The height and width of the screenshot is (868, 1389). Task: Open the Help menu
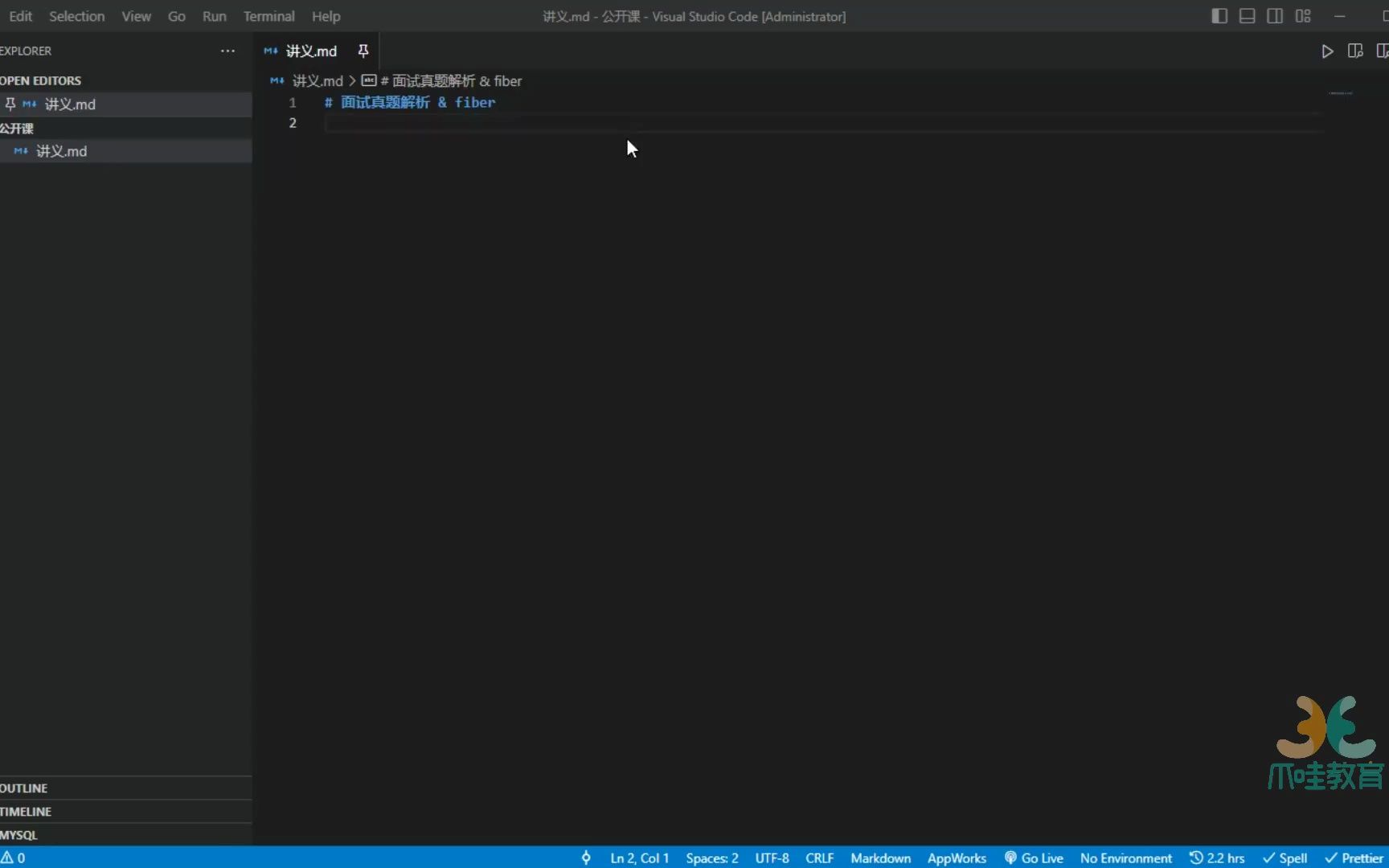pyautogui.click(x=326, y=16)
